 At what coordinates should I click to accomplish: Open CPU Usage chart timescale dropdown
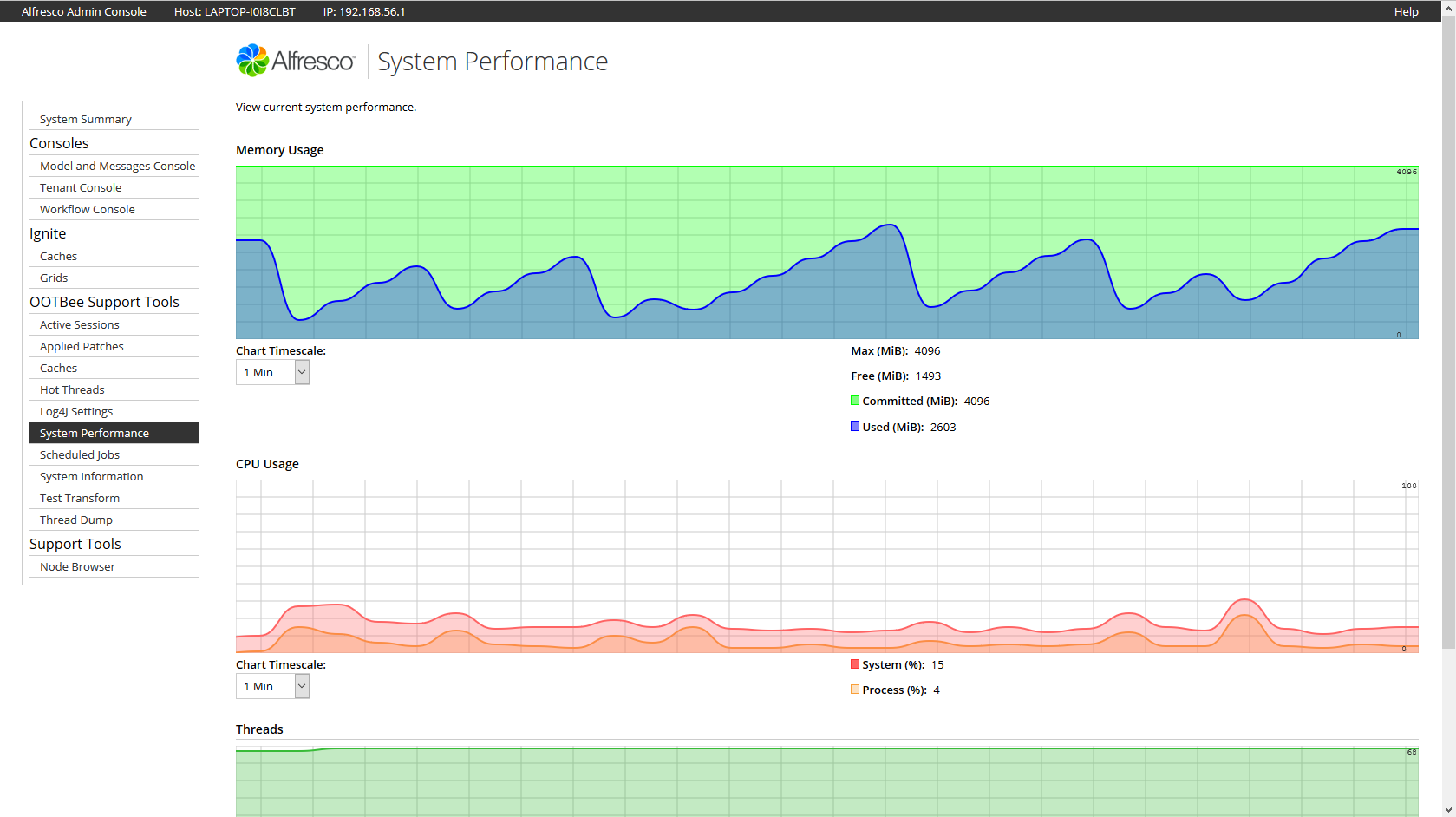point(272,686)
